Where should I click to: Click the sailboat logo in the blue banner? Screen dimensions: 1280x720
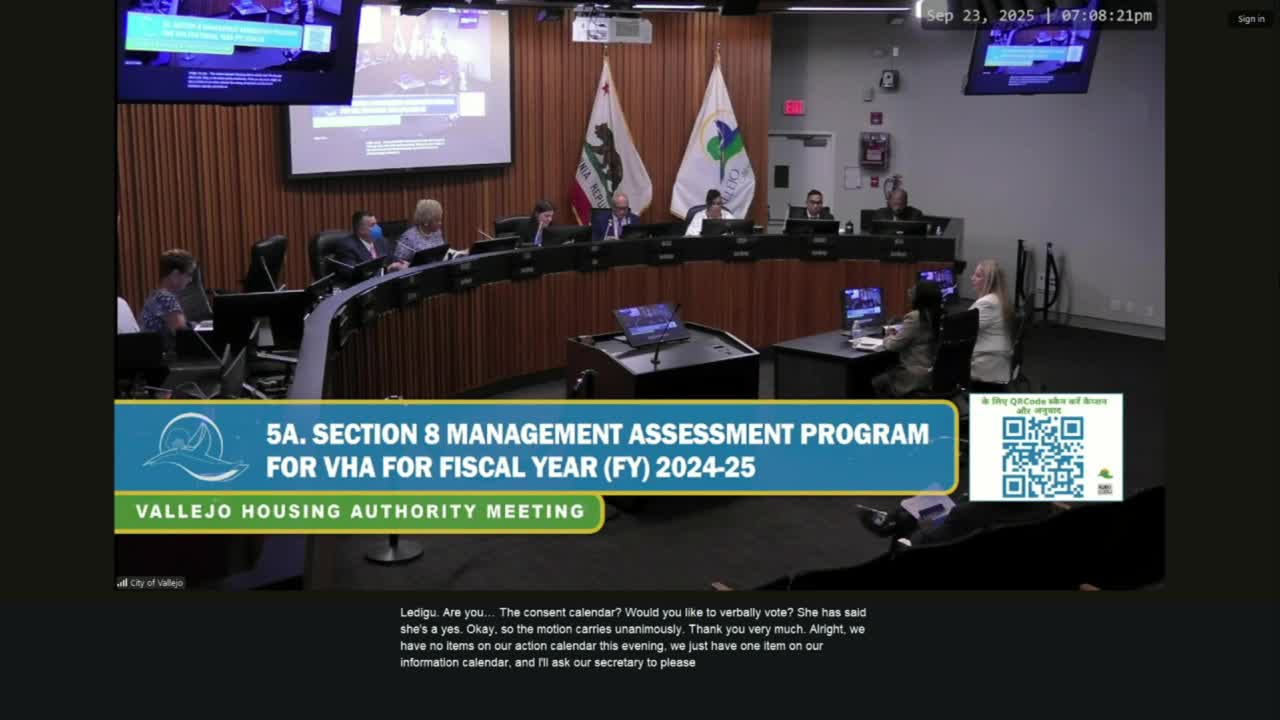[x=195, y=448]
